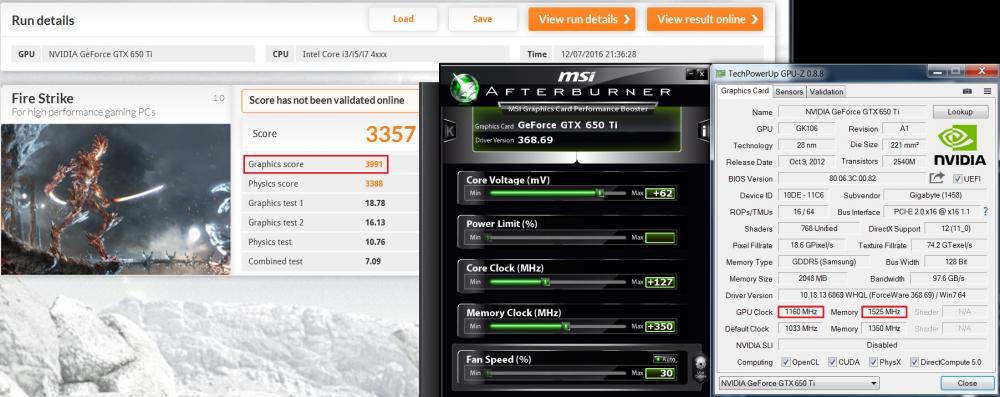Click the Kombustor K icon in Afterburner
Image resolution: width=1000 pixels, height=397 pixels.
point(450,131)
